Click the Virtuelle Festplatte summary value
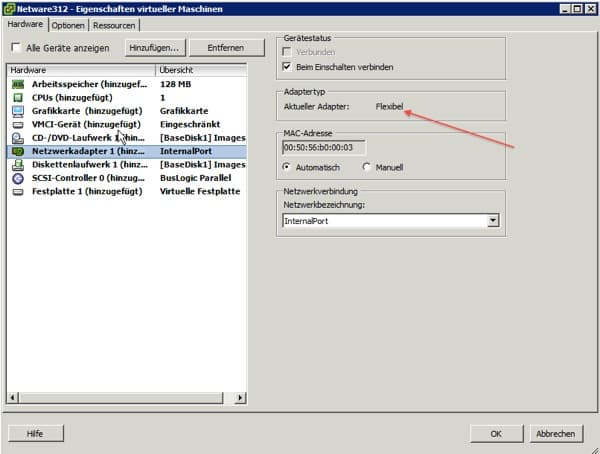600x454 pixels. pos(200,191)
